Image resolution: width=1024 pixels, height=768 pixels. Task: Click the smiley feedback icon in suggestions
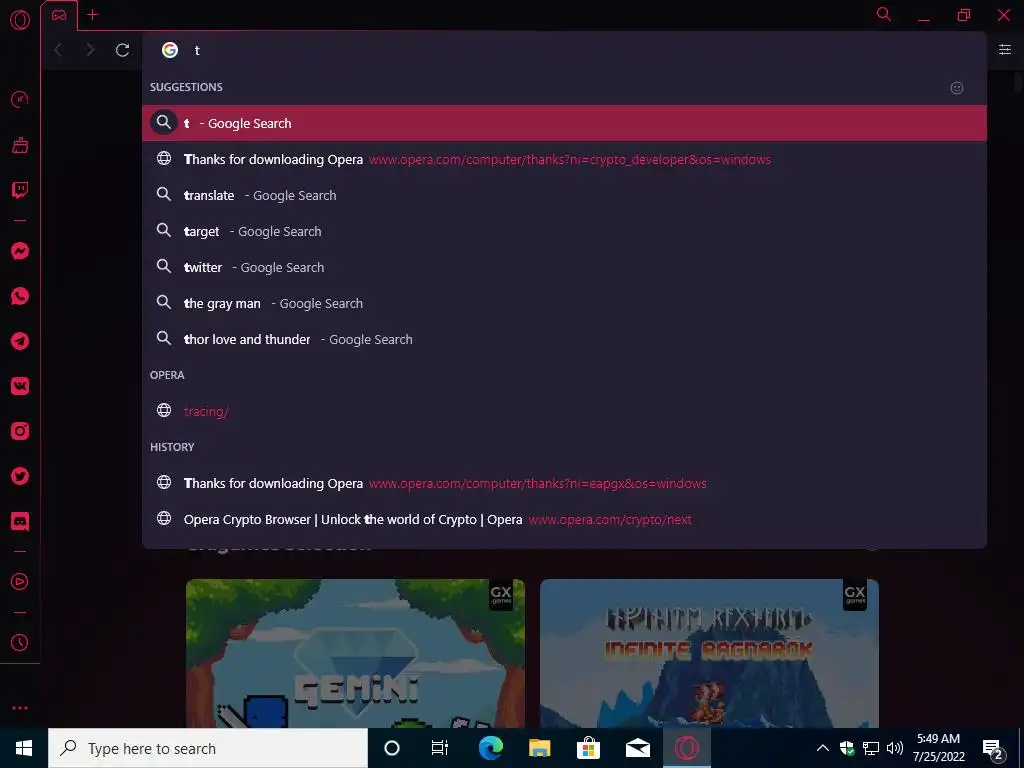point(957,88)
